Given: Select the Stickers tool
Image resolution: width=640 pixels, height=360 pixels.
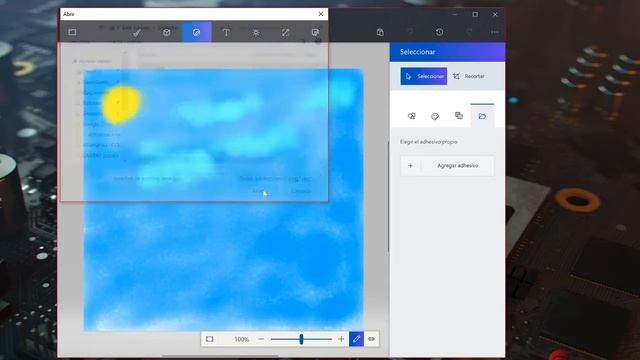Looking at the screenshot, I should pyautogui.click(x=196, y=32).
